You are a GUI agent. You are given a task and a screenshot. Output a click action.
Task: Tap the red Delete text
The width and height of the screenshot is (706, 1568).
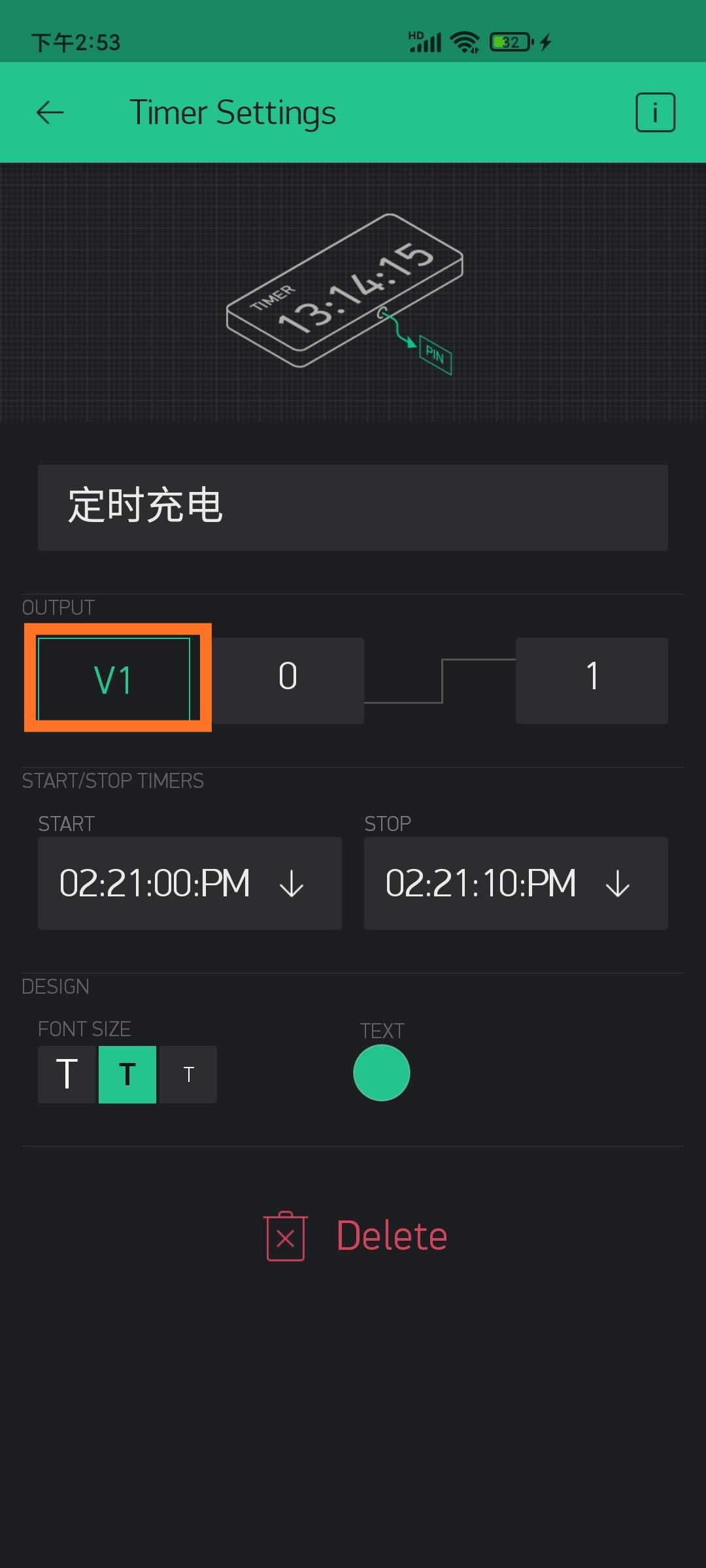point(392,1236)
